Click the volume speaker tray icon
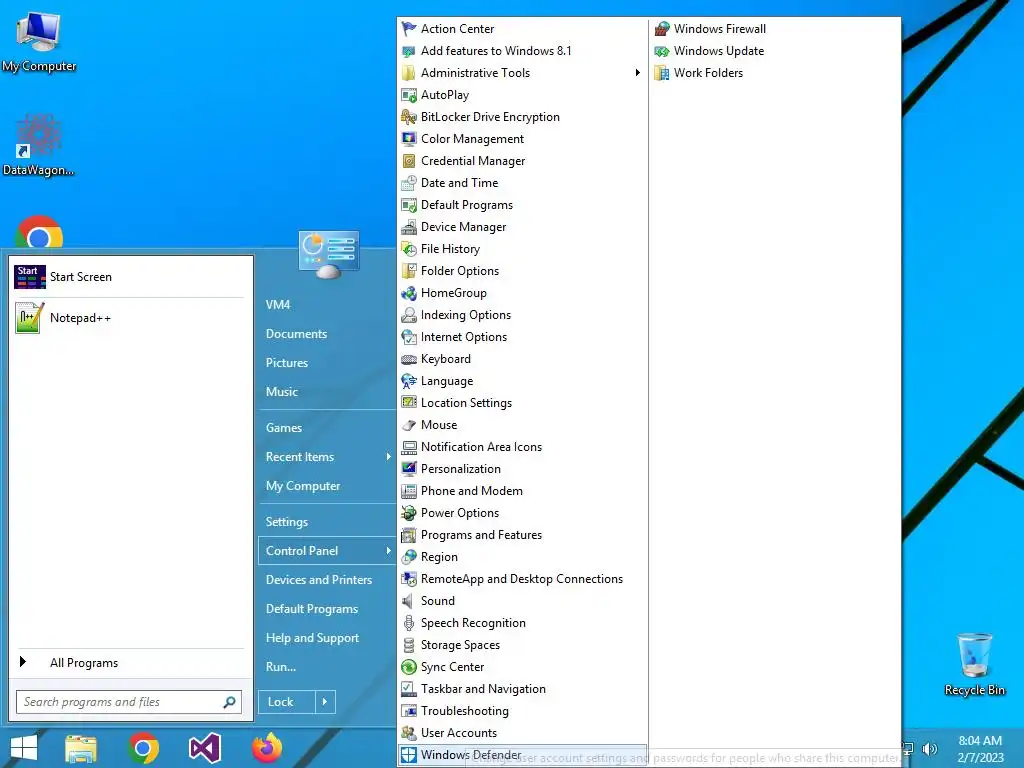Image resolution: width=1024 pixels, height=768 pixels. [x=929, y=749]
